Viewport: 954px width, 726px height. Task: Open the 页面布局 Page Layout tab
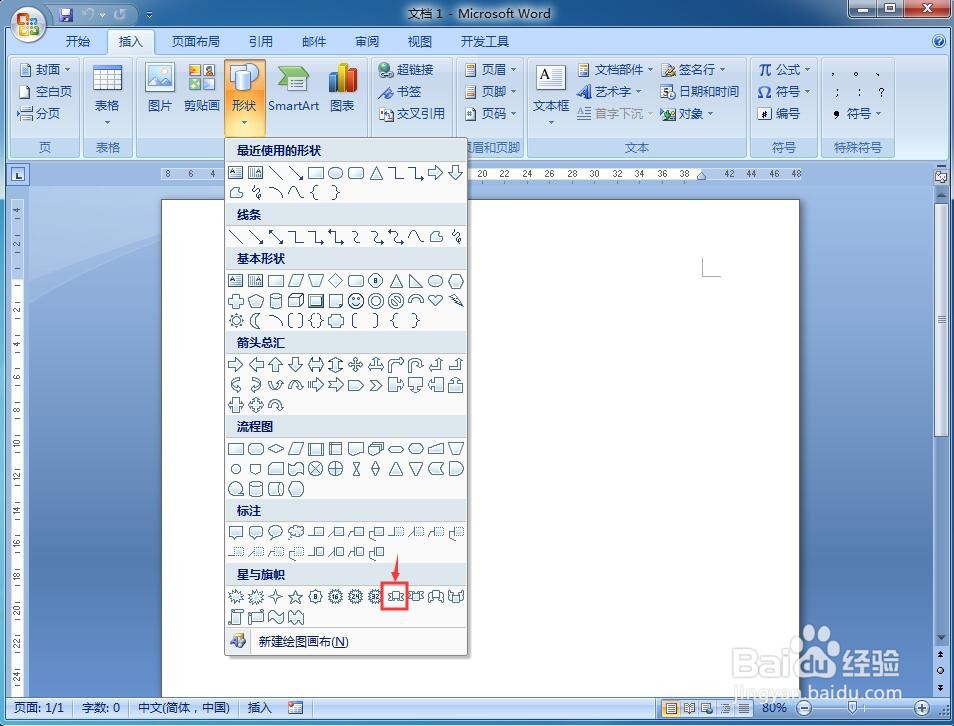(196, 41)
